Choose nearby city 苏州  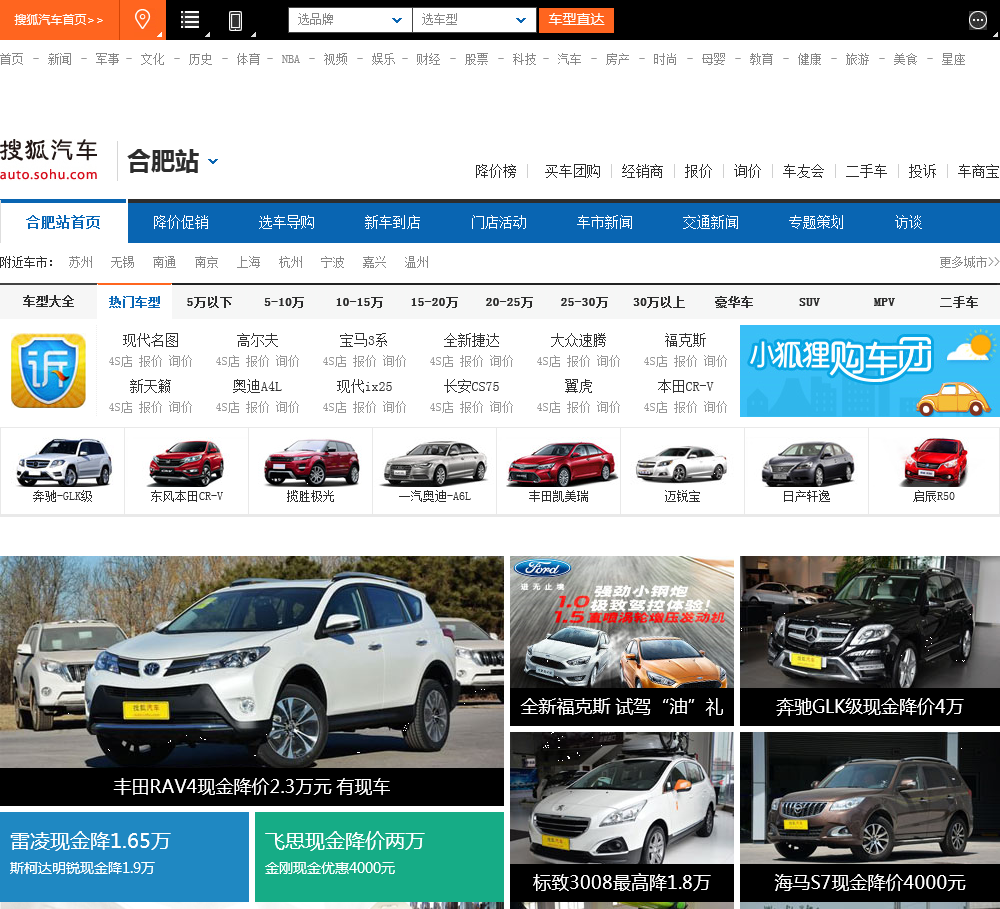[x=80, y=262]
